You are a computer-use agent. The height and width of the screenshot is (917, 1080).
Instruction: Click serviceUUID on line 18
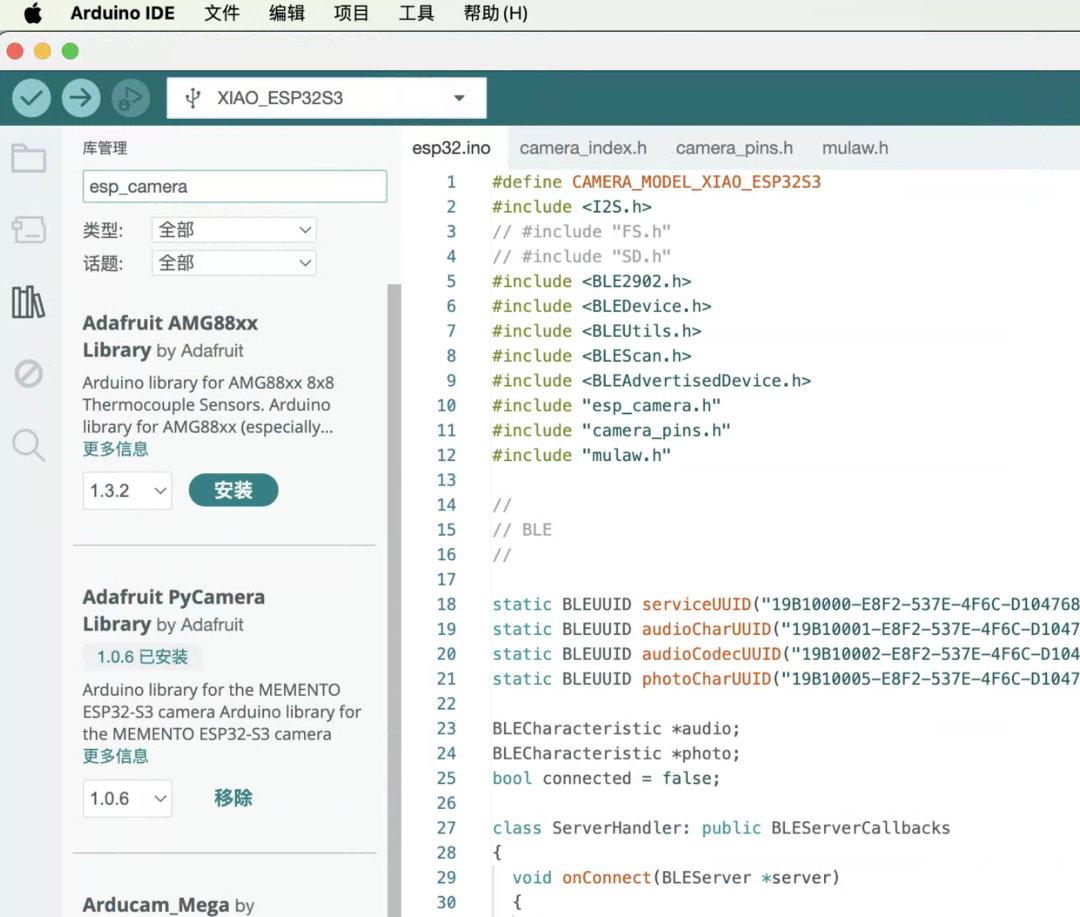[696, 604]
